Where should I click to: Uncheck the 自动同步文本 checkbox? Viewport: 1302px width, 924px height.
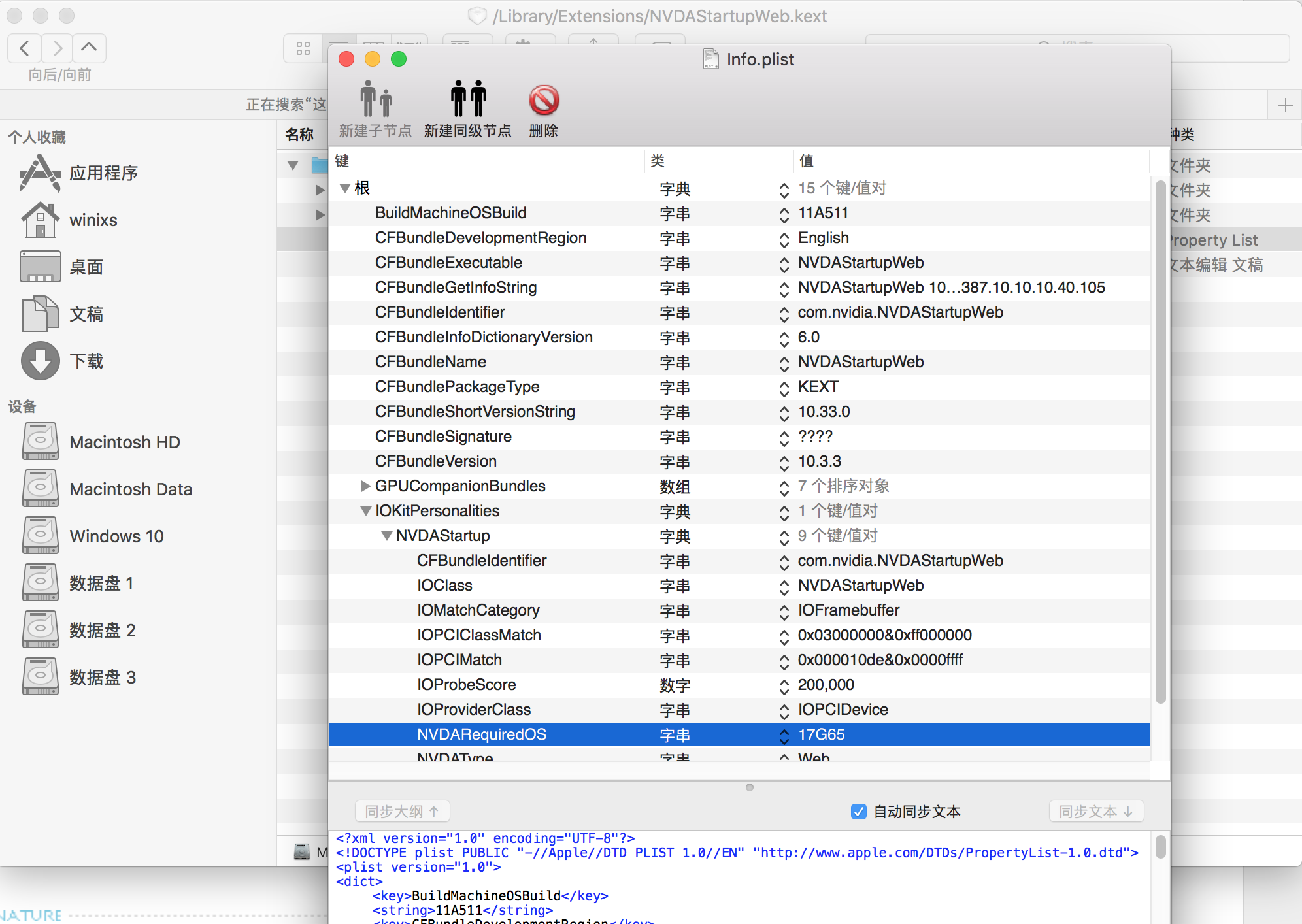[x=858, y=812]
